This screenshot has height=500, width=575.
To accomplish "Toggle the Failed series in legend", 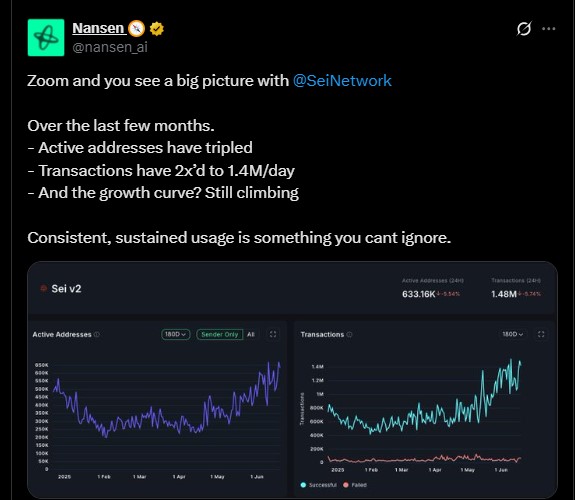I will (355, 485).
